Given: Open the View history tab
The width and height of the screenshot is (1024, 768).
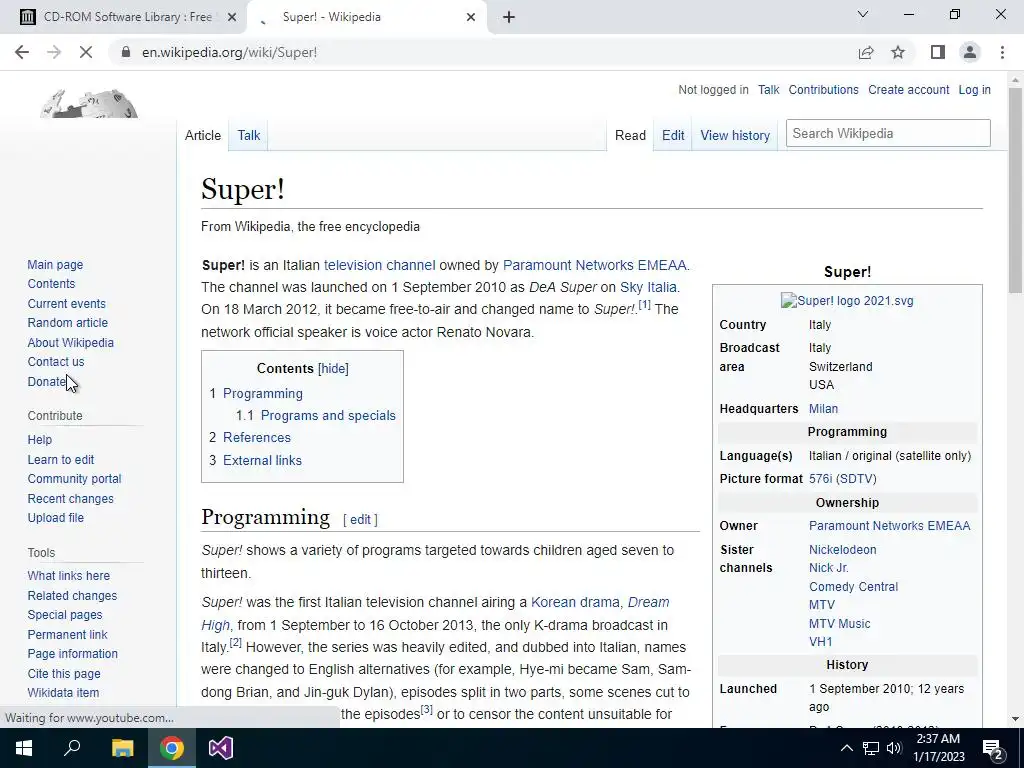Looking at the screenshot, I should [735, 135].
